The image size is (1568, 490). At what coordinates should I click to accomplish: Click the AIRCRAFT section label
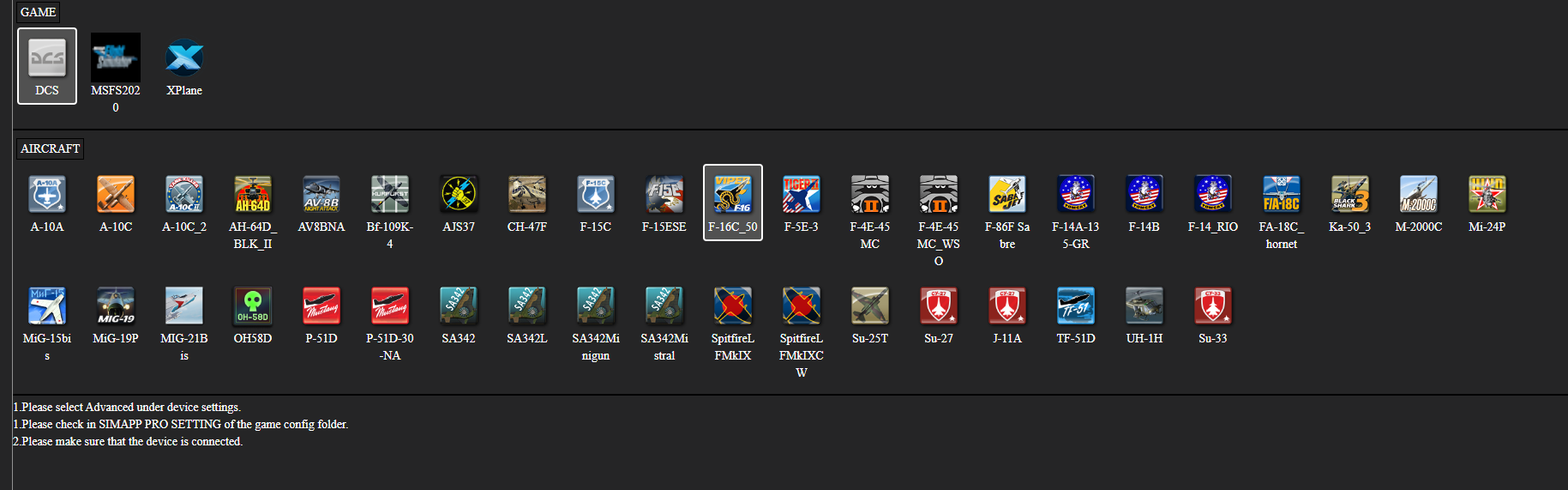click(x=50, y=148)
